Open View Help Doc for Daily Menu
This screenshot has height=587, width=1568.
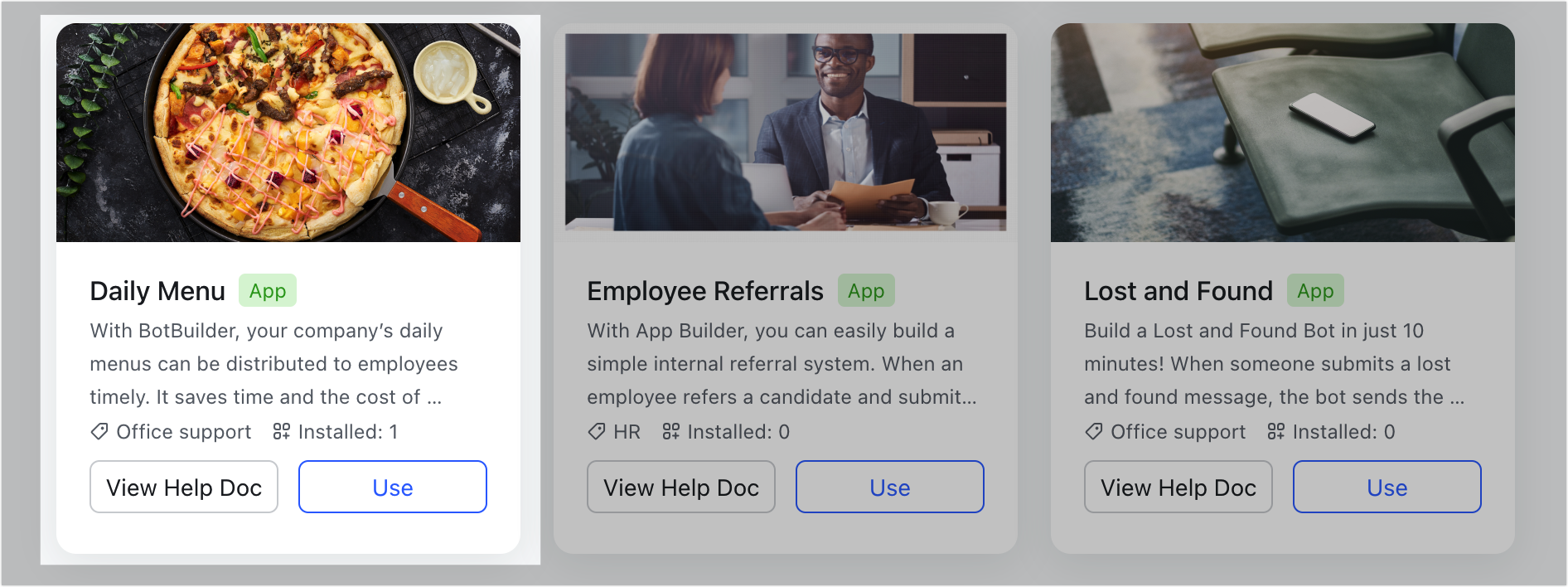[x=184, y=488]
